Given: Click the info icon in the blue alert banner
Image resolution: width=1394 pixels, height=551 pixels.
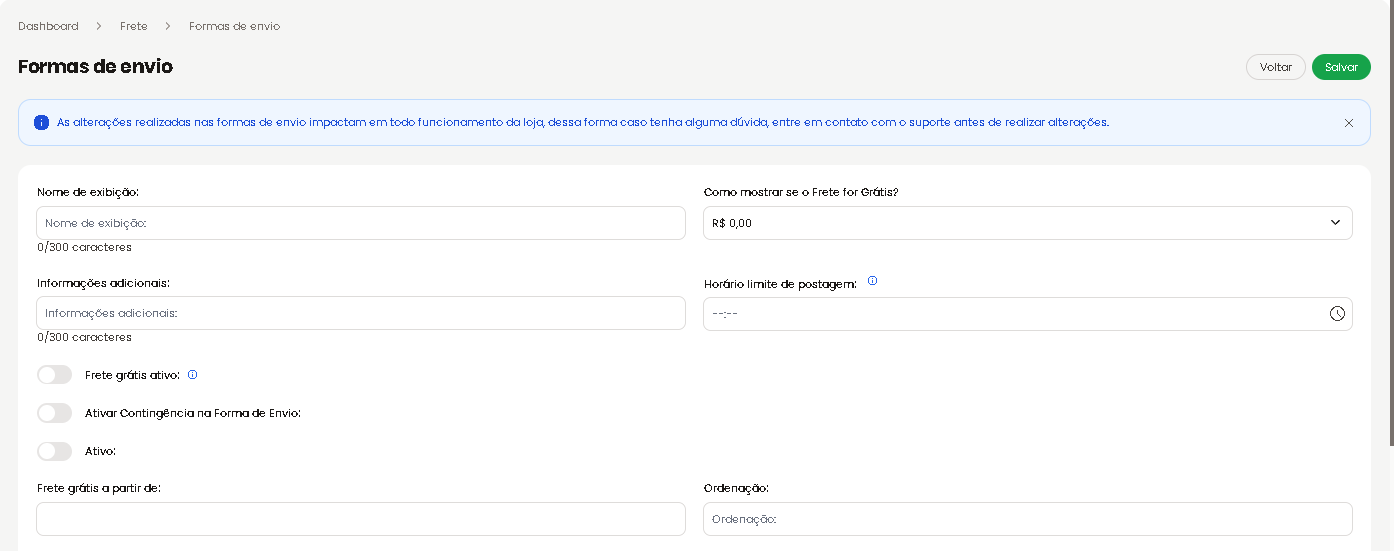Looking at the screenshot, I should [x=41, y=123].
